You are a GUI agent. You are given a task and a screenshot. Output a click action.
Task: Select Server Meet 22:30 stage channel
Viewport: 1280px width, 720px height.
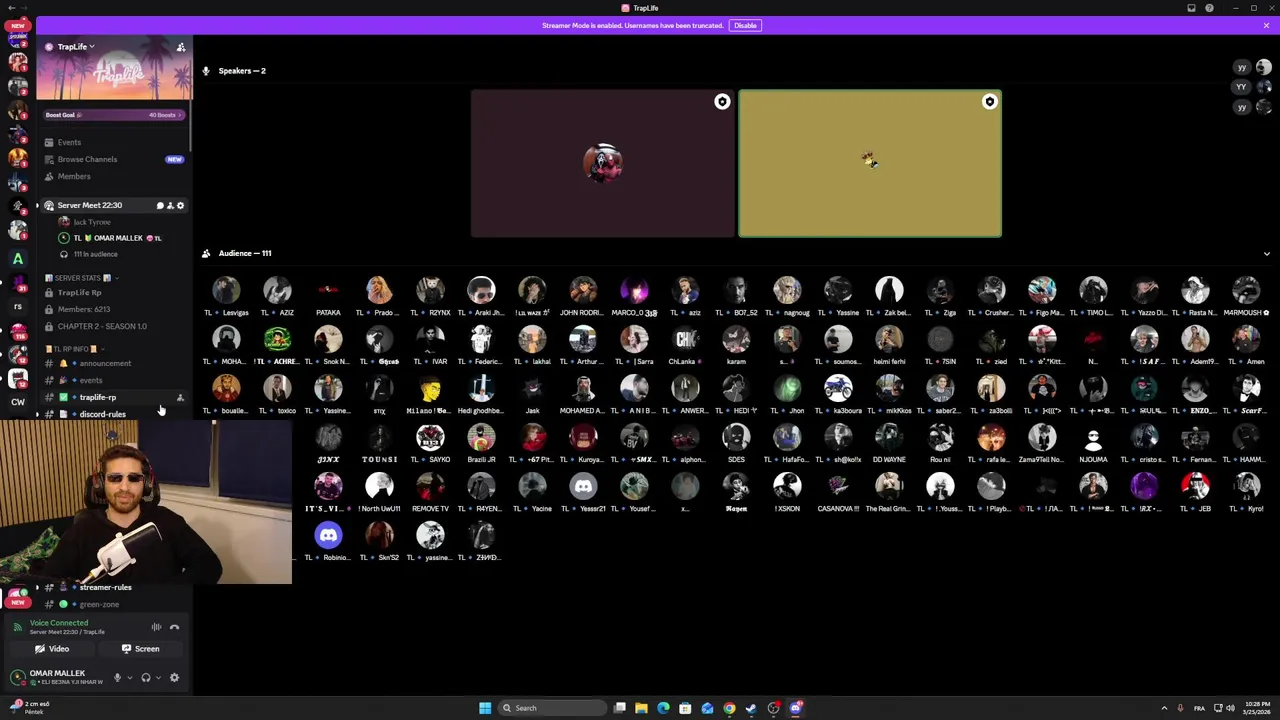[90, 205]
